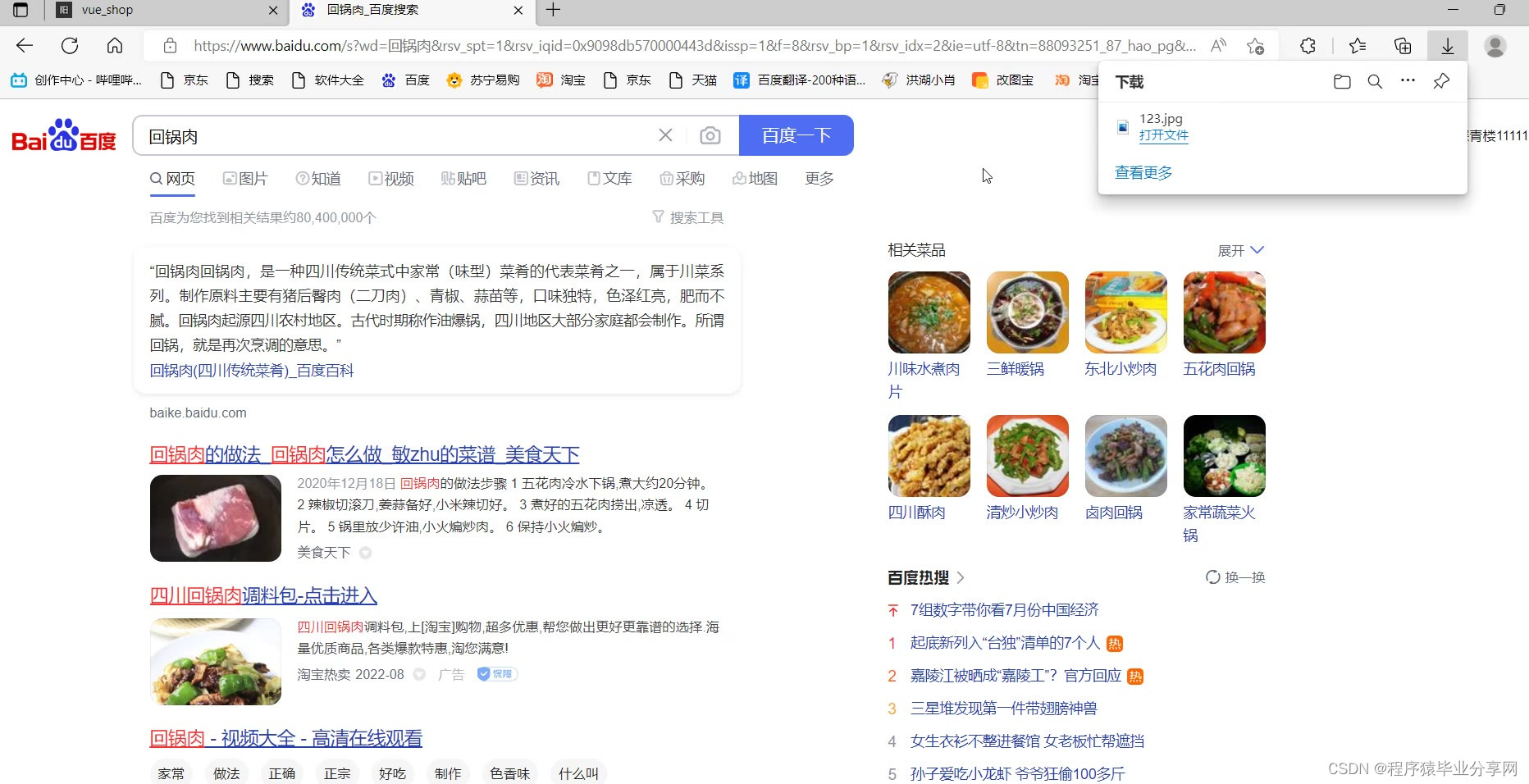The width and height of the screenshot is (1529, 784).
Task: Open 五花肉回锅 dish thumbnail
Action: pos(1225,312)
